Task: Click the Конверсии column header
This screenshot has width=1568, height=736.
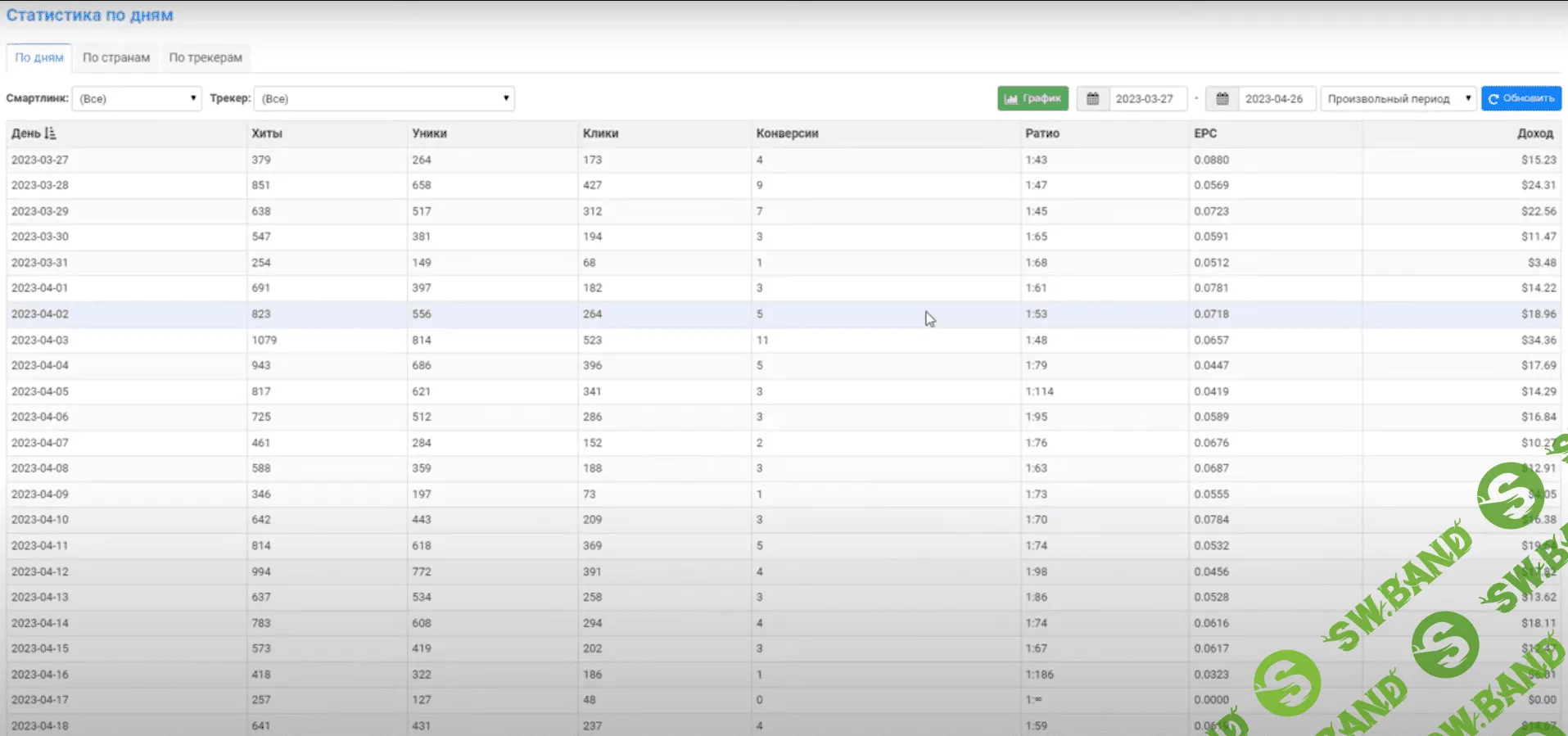Action: tap(787, 133)
